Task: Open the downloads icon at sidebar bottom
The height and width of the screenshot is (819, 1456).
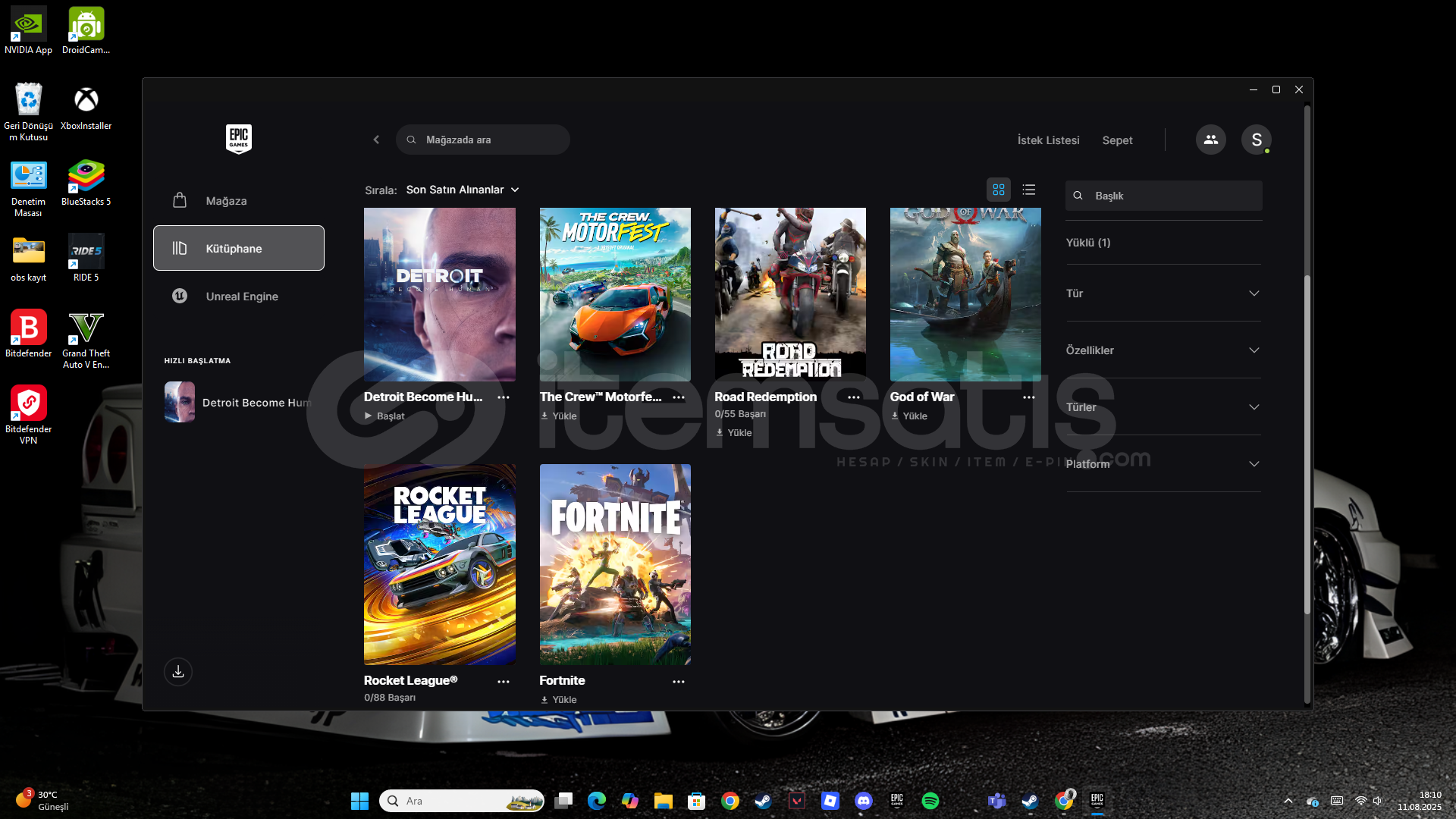Action: 178,672
